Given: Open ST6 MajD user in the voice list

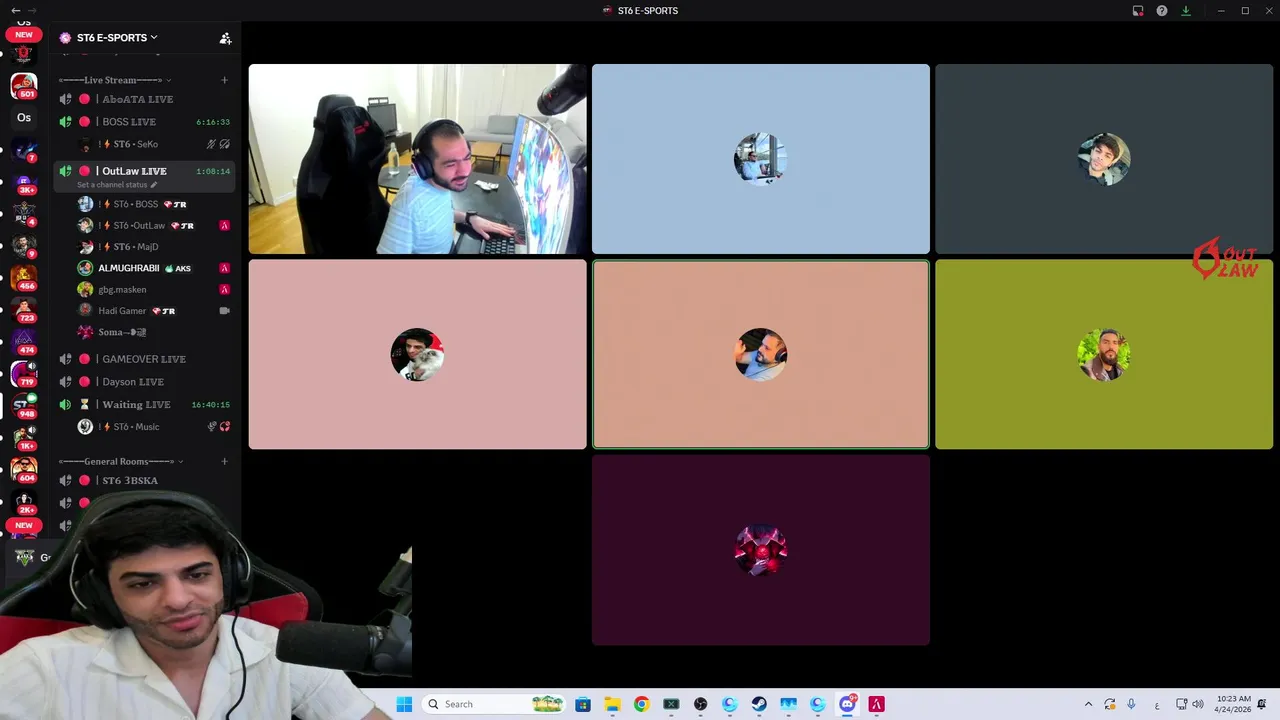Looking at the screenshot, I should [x=155, y=247].
